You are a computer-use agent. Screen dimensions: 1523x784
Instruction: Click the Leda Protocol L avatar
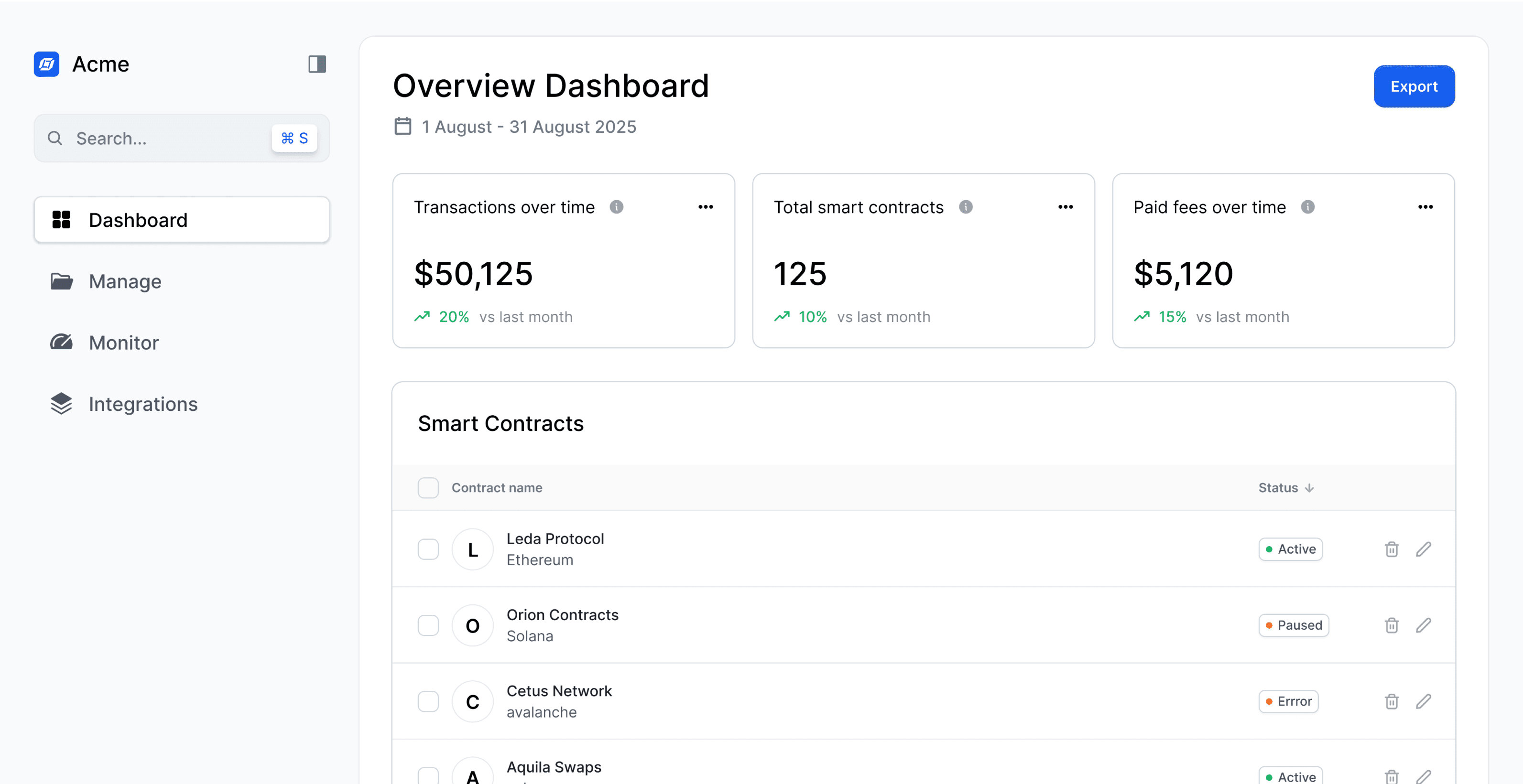[x=472, y=549]
